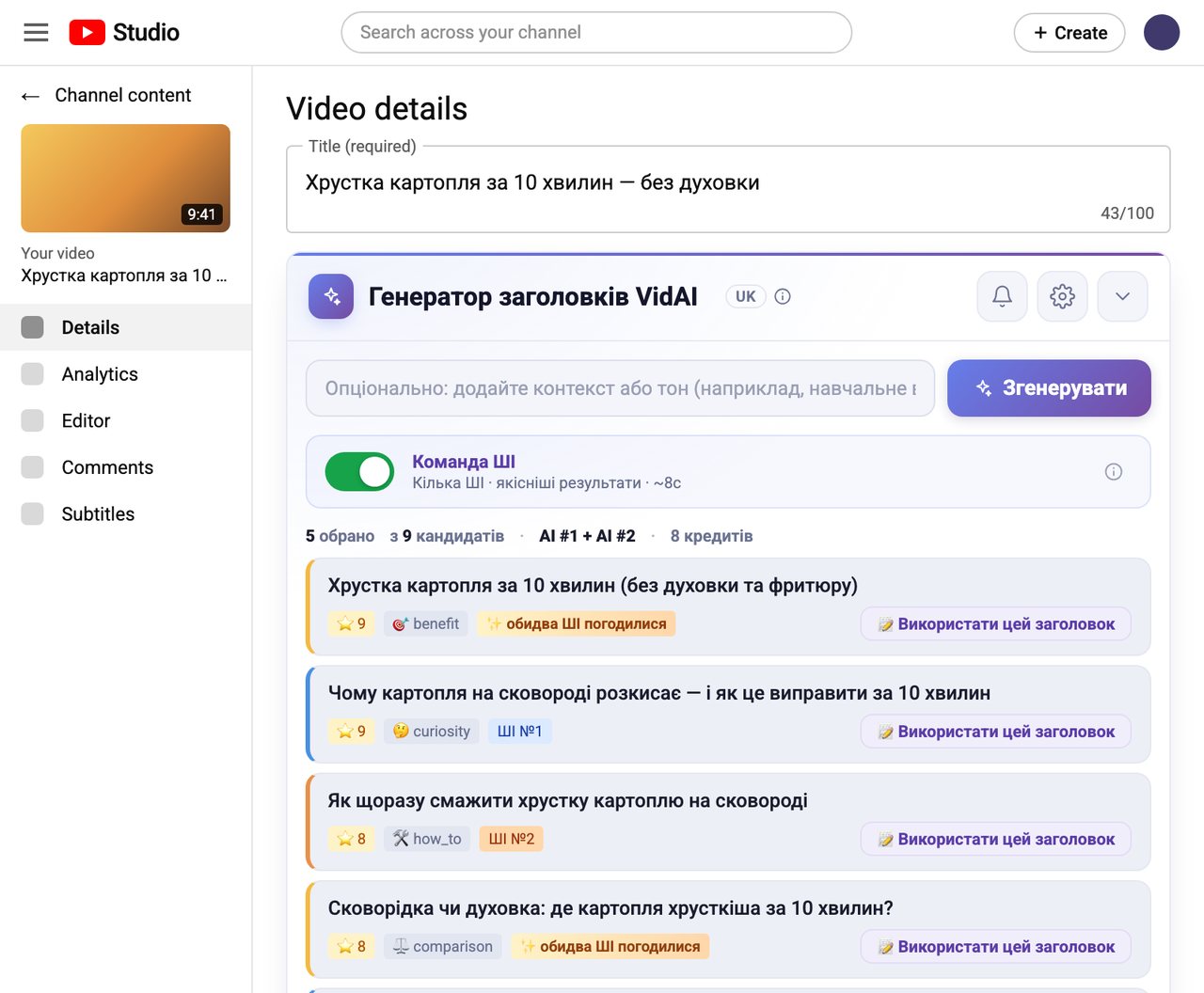Click the benefit tag
The height and width of the screenshot is (993, 1204).
click(425, 624)
